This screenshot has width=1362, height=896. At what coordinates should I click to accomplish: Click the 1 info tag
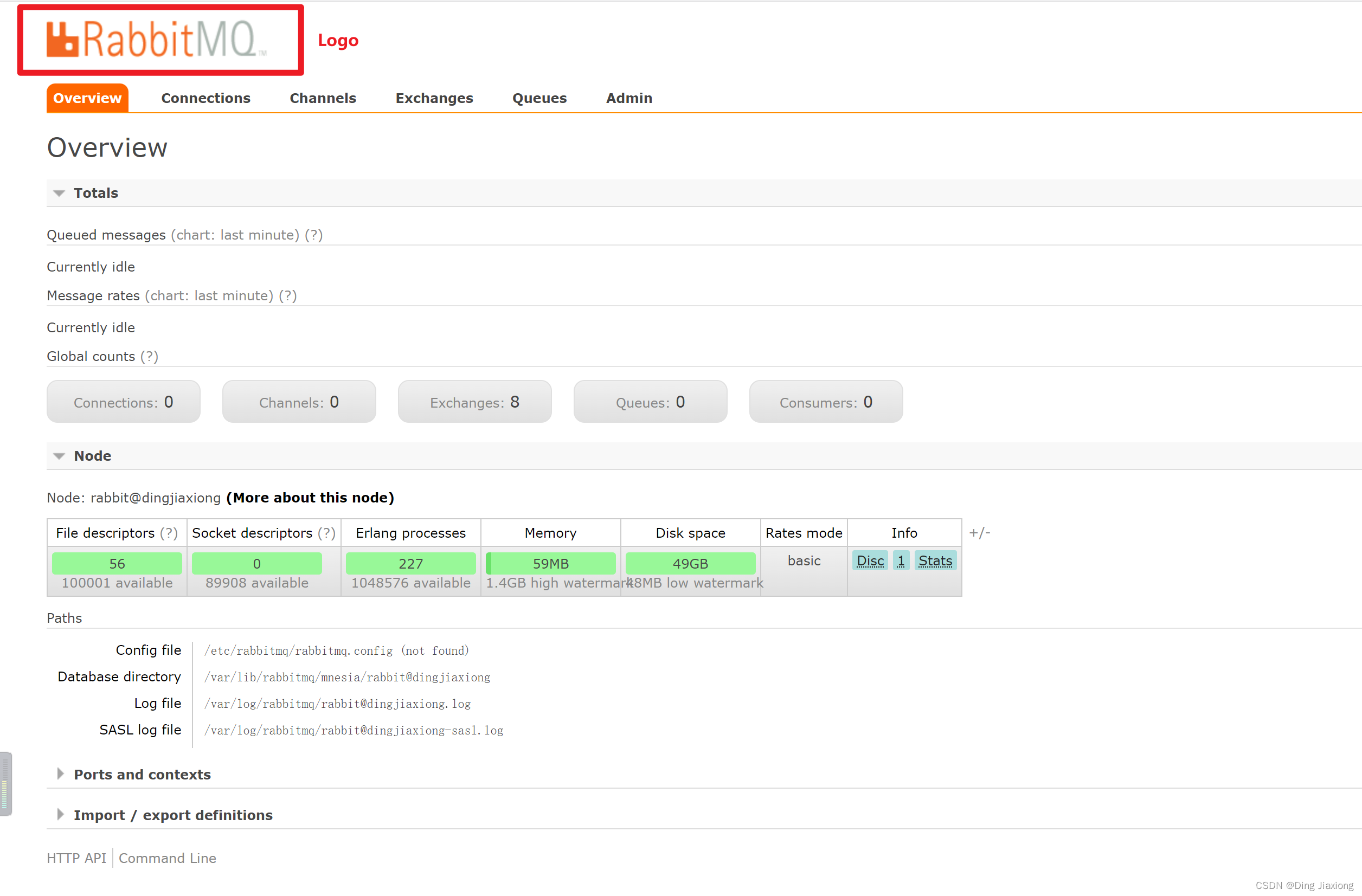(x=901, y=560)
